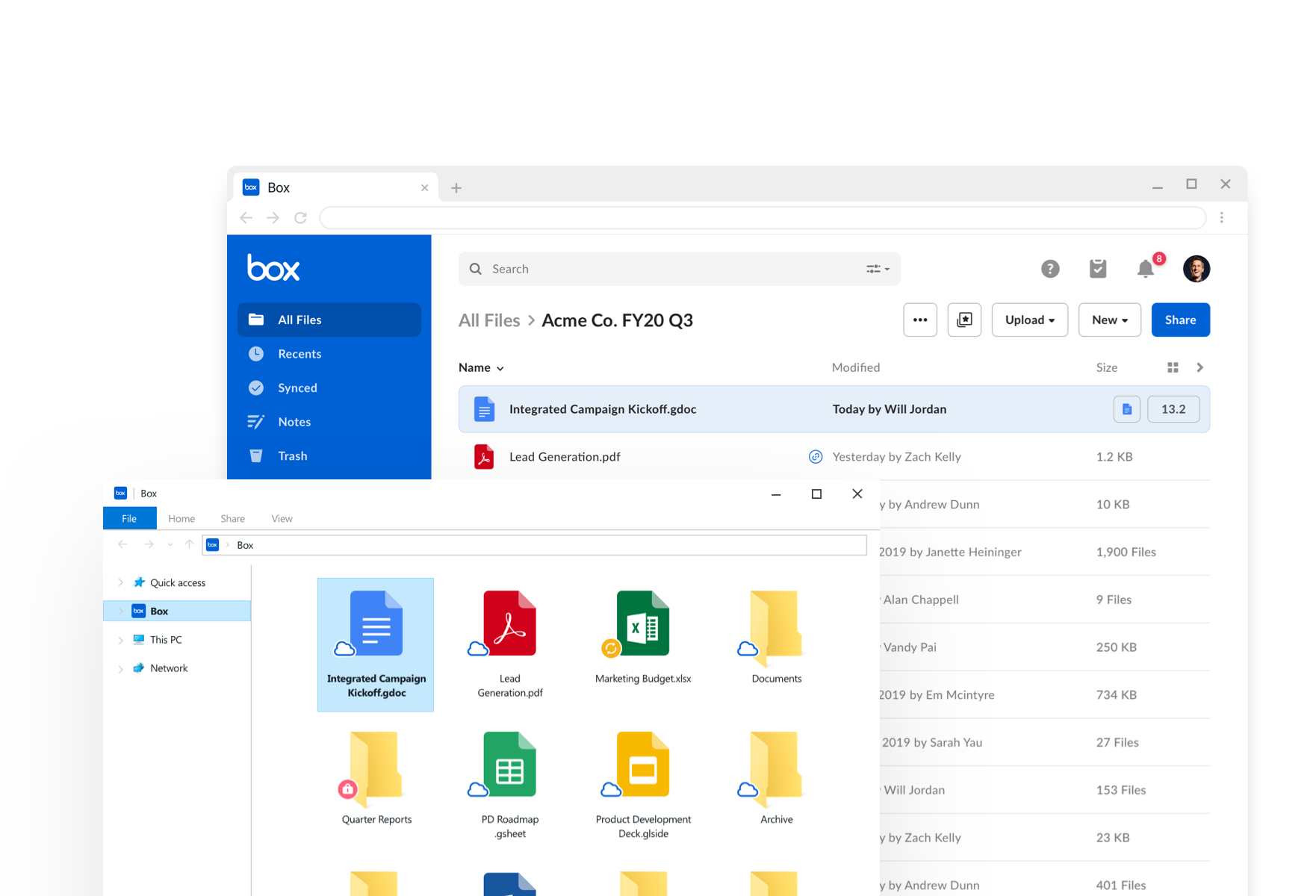
Task: Open the Upload dropdown button
Action: coord(1030,320)
